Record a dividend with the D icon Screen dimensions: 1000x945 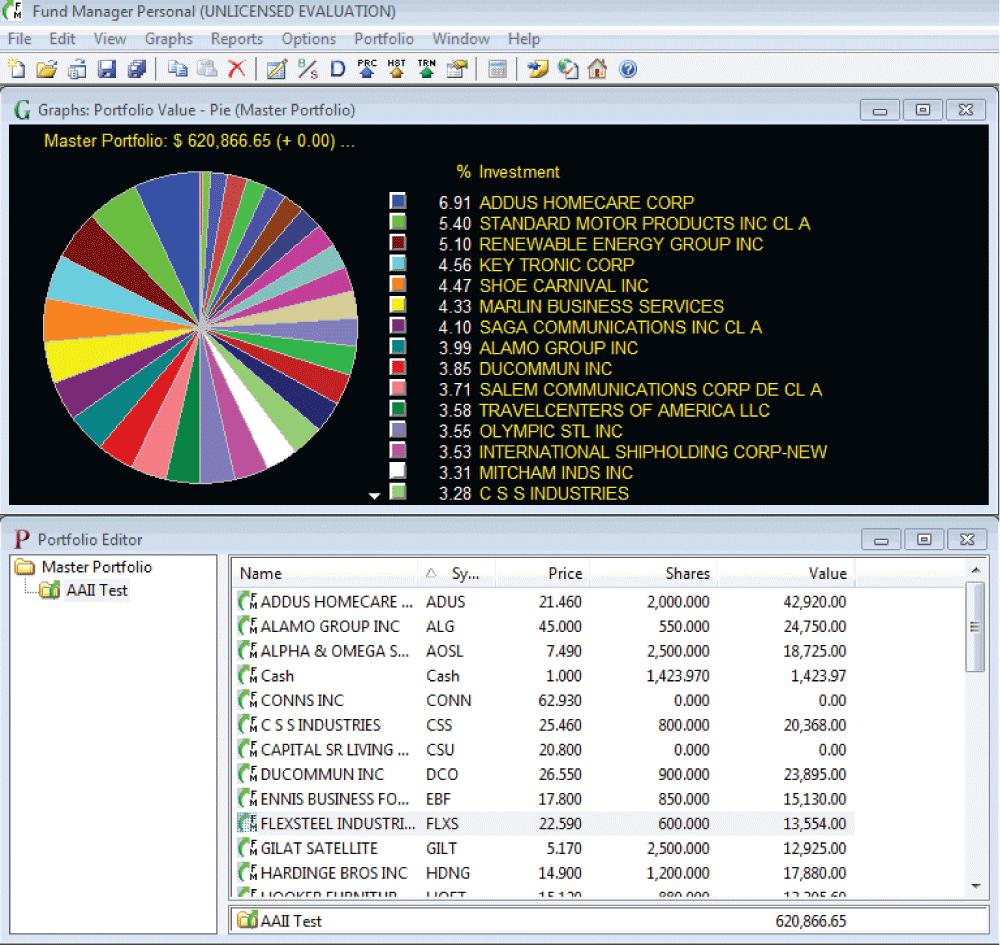click(337, 69)
